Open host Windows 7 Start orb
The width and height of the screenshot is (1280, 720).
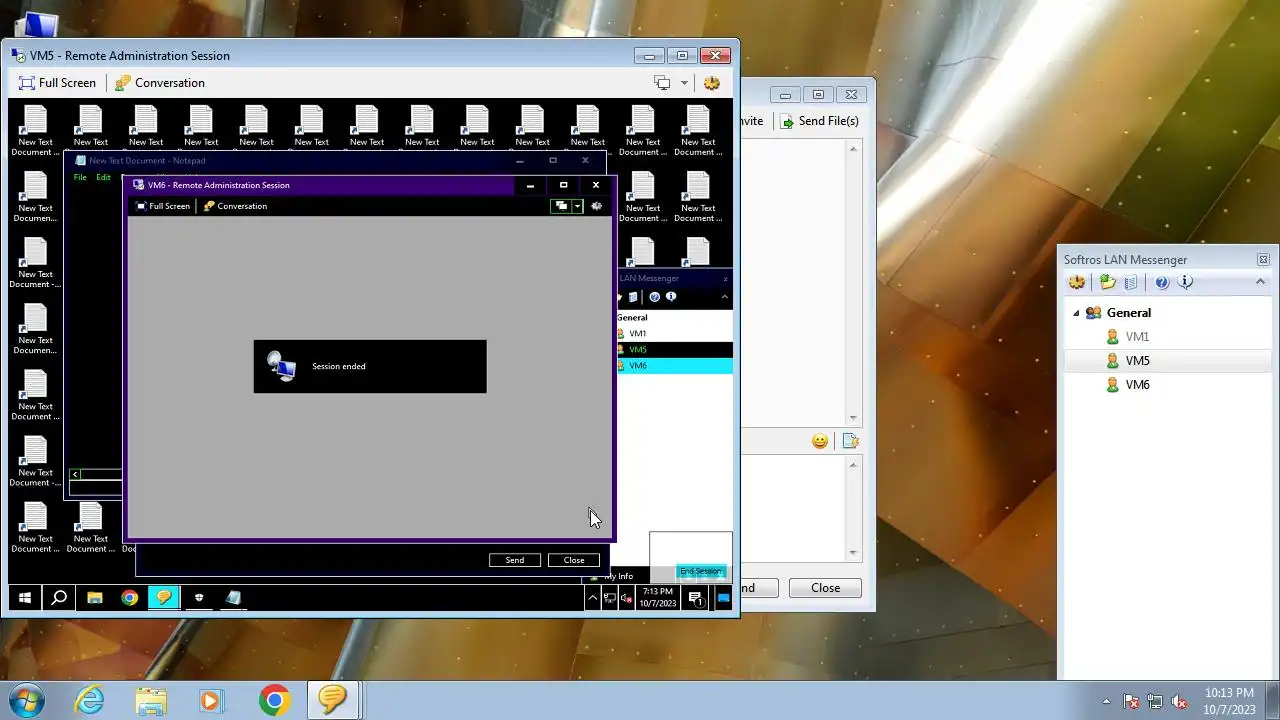coord(26,700)
